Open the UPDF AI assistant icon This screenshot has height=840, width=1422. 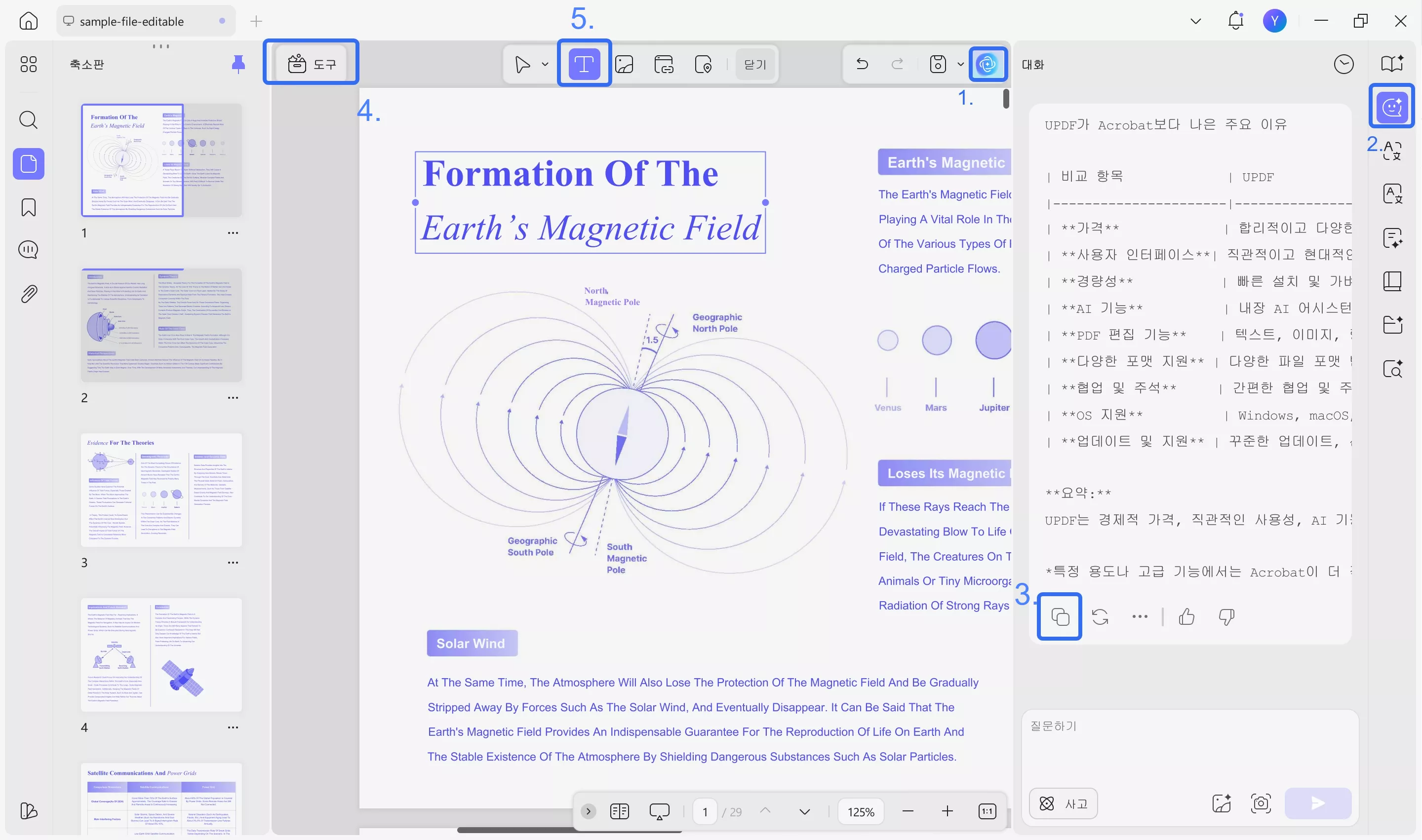987,63
